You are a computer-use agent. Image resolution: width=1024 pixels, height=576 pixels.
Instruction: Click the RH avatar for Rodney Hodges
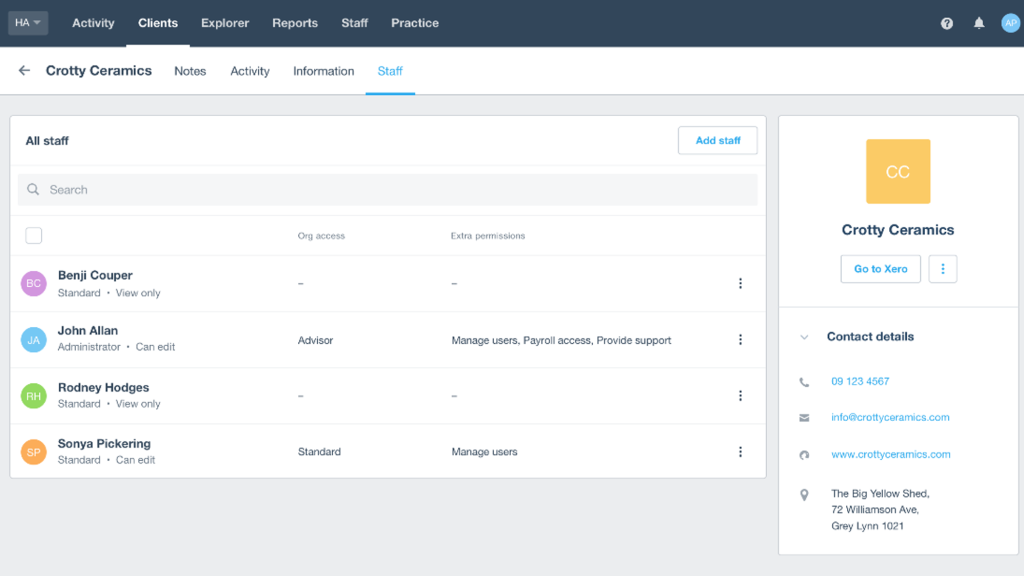pyautogui.click(x=33, y=396)
